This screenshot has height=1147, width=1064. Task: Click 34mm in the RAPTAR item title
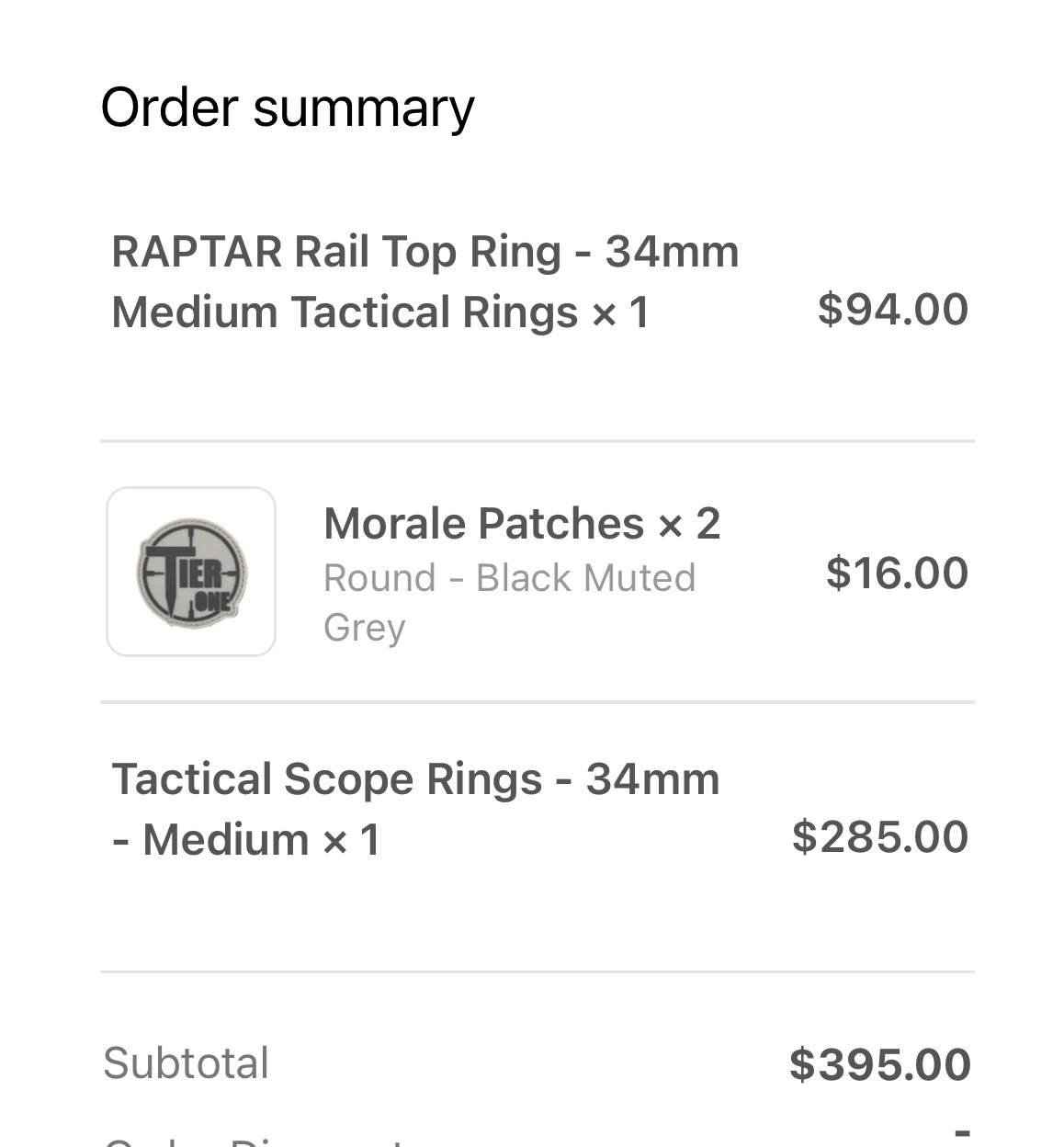point(672,253)
